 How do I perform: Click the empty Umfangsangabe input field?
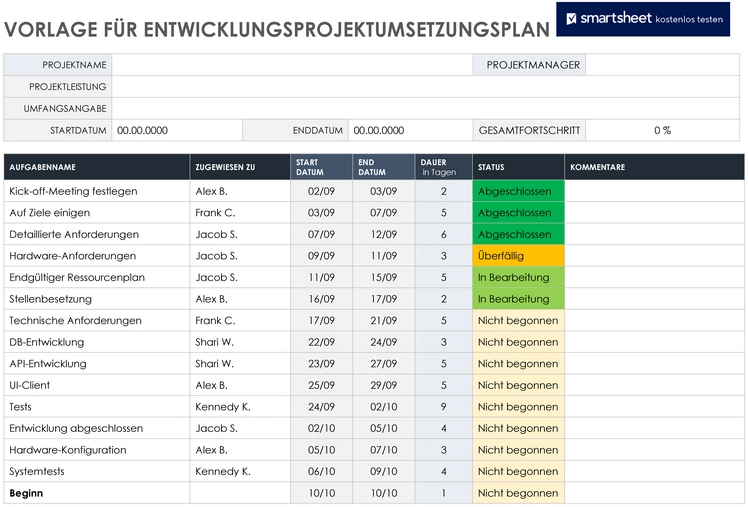(426, 108)
